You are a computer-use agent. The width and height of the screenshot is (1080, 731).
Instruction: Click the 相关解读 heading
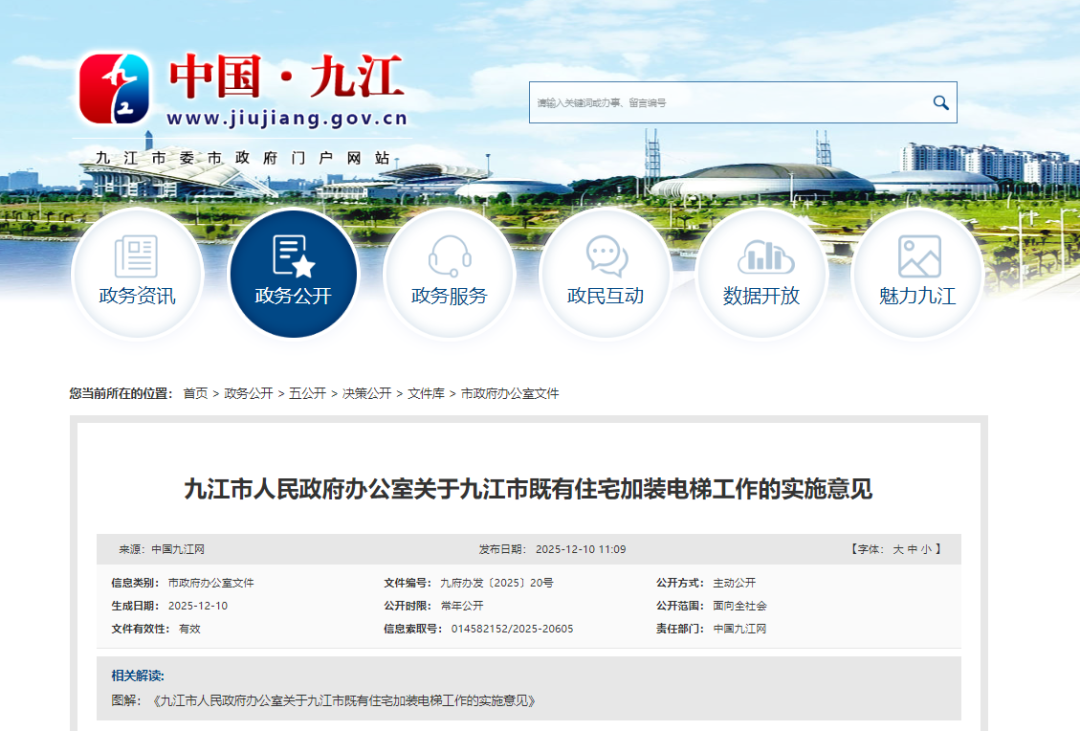[138, 675]
